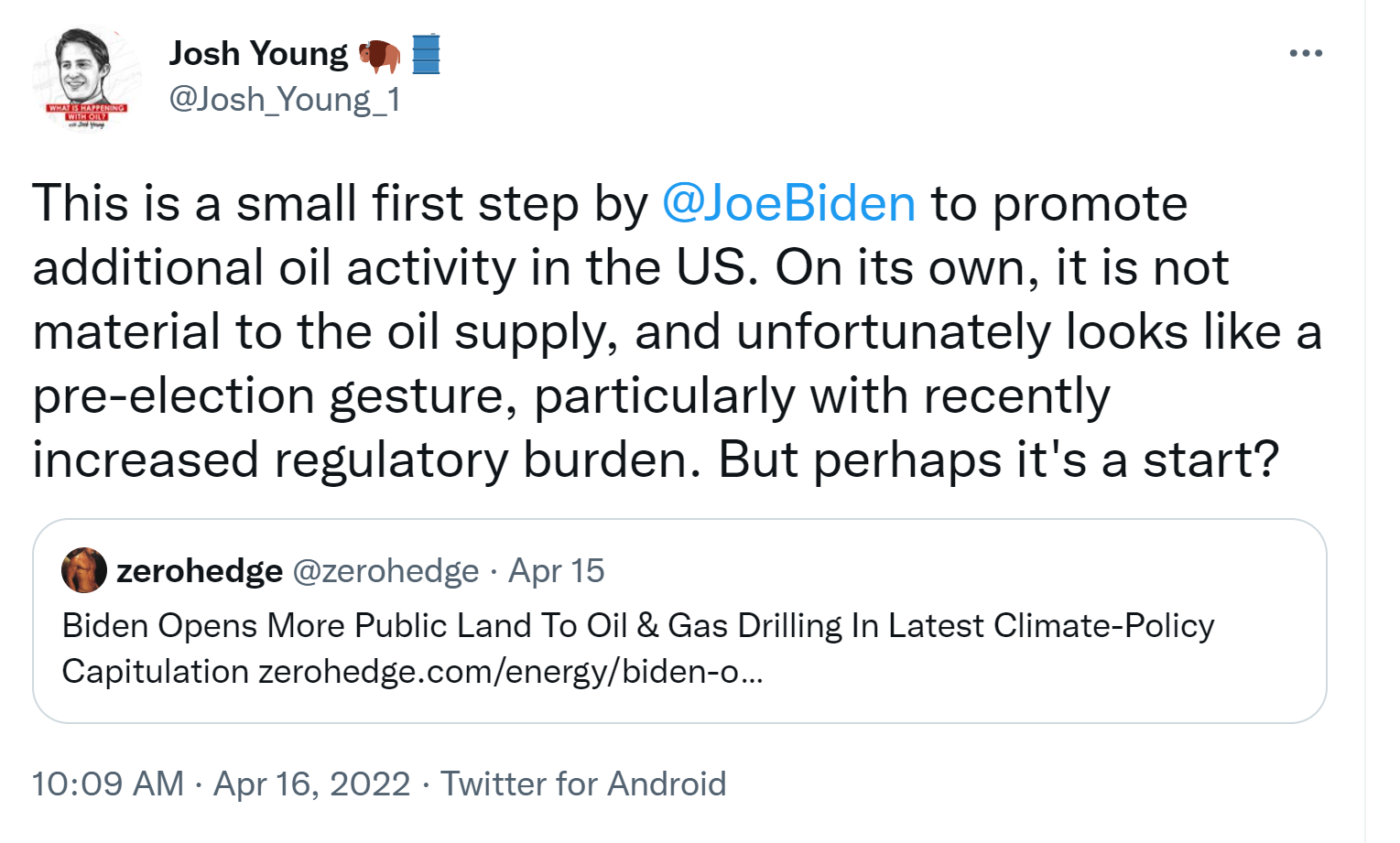This screenshot has height=843, width=1400.
Task: Open the Twitter for Android source link
Action: 583,784
